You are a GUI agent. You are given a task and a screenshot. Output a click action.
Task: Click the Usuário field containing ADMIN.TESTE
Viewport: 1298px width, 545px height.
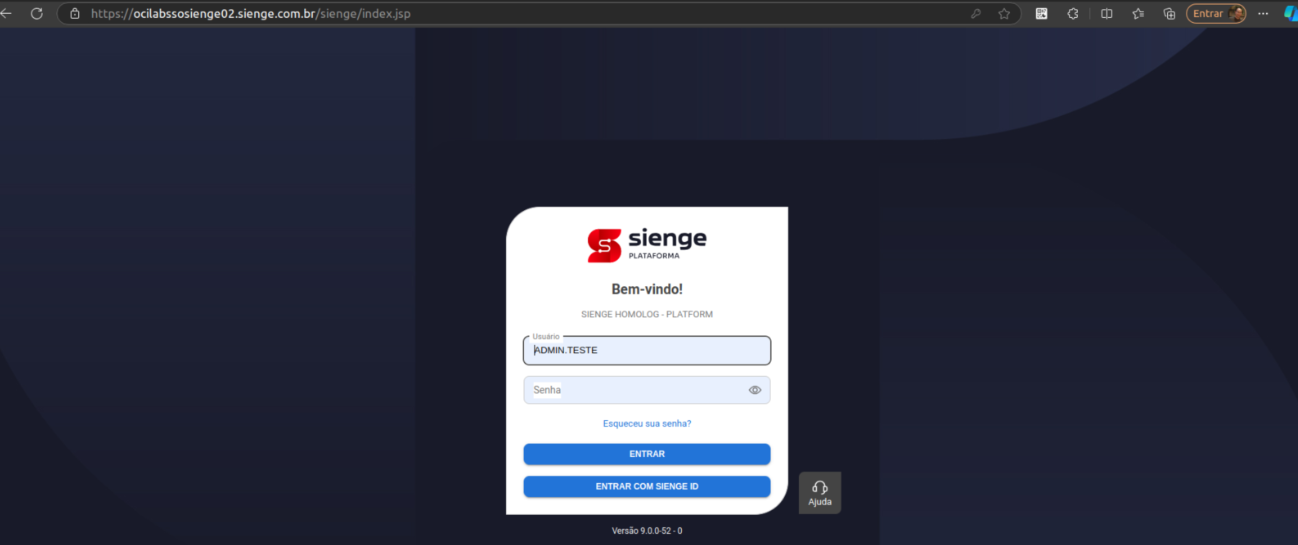(x=647, y=350)
